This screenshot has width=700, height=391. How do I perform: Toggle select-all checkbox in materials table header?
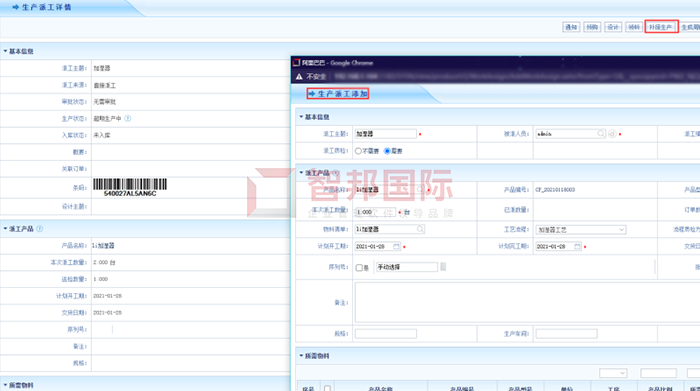click(327, 388)
